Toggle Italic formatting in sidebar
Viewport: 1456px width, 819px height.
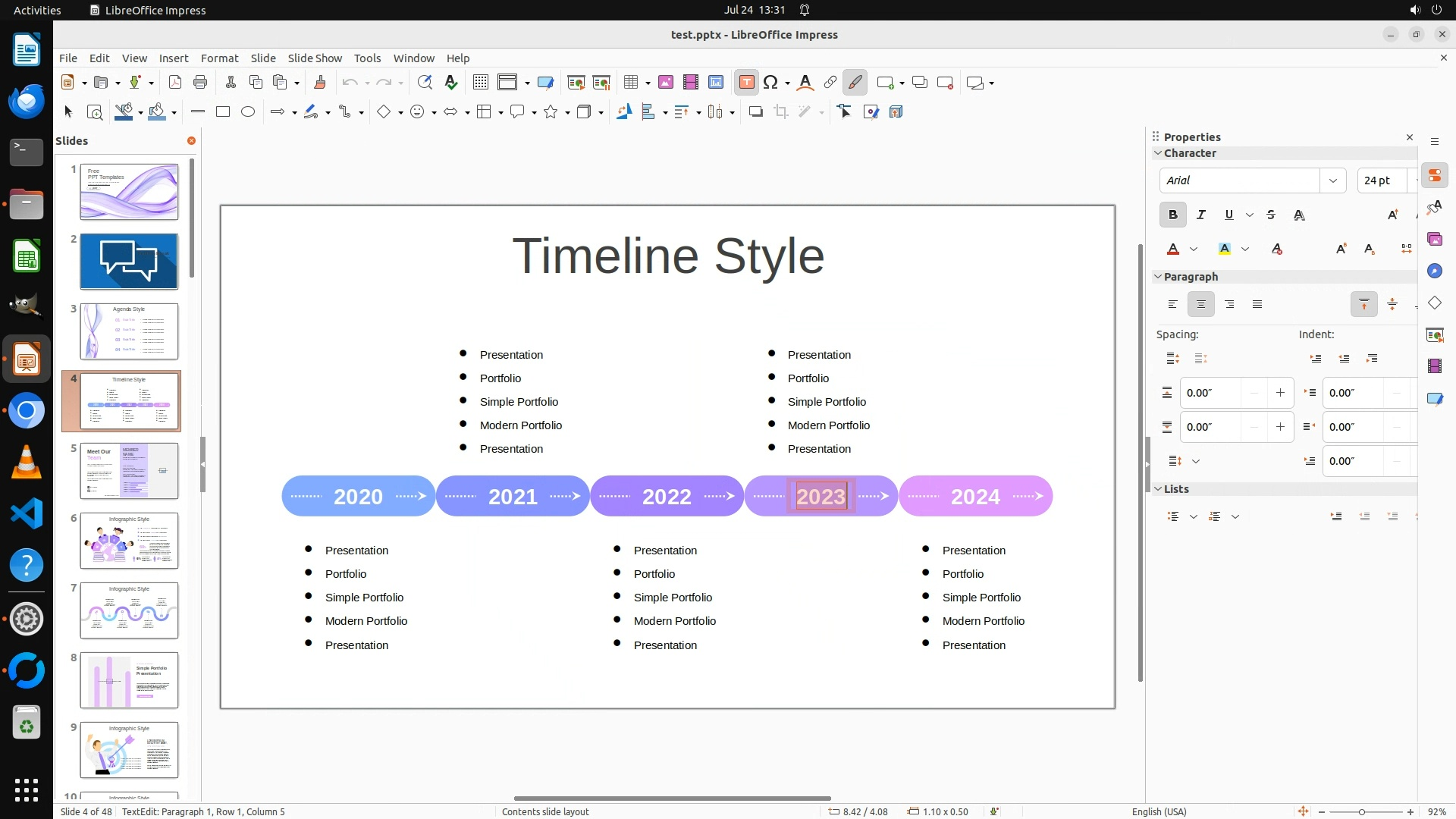point(1201,215)
